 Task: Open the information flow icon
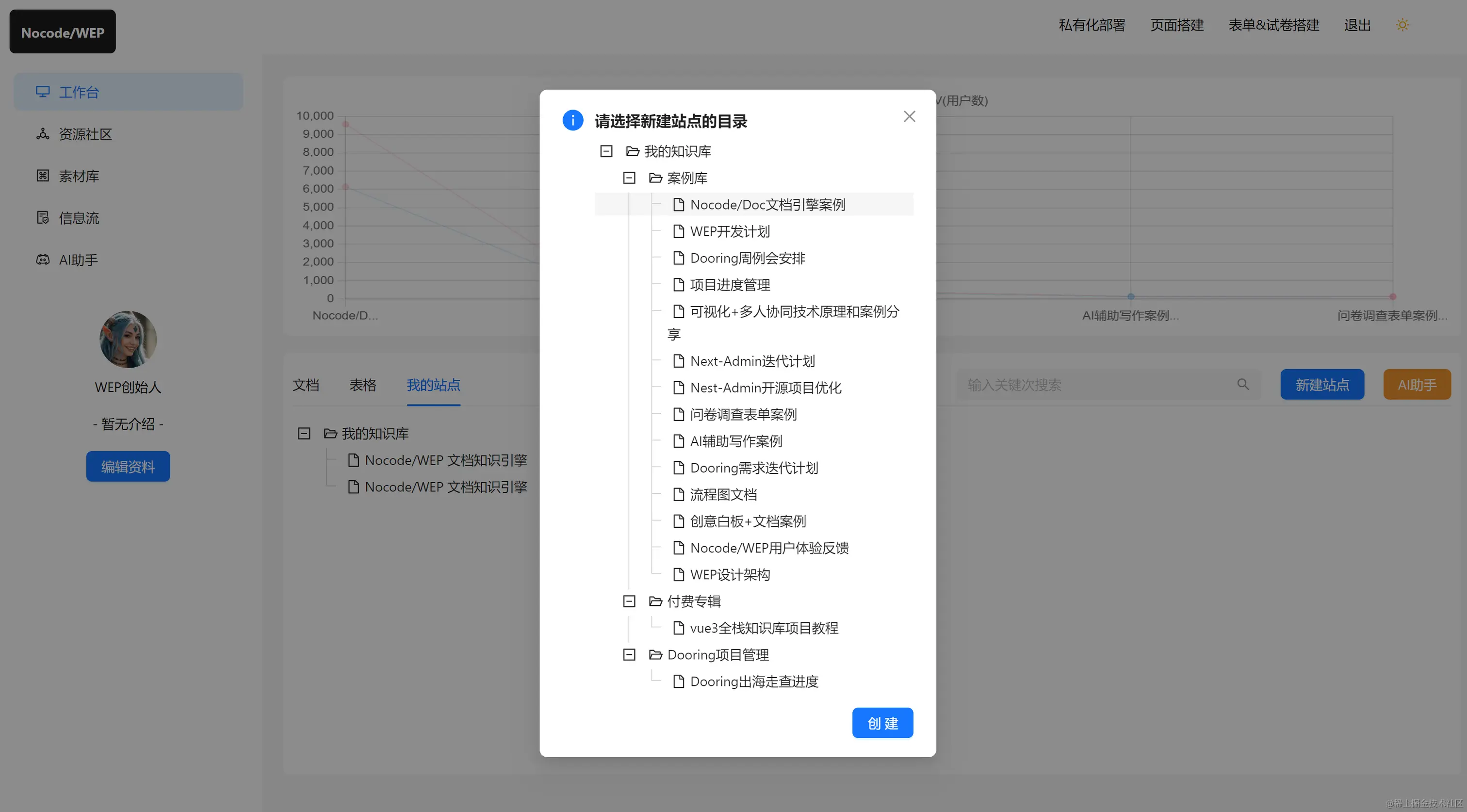pos(43,217)
